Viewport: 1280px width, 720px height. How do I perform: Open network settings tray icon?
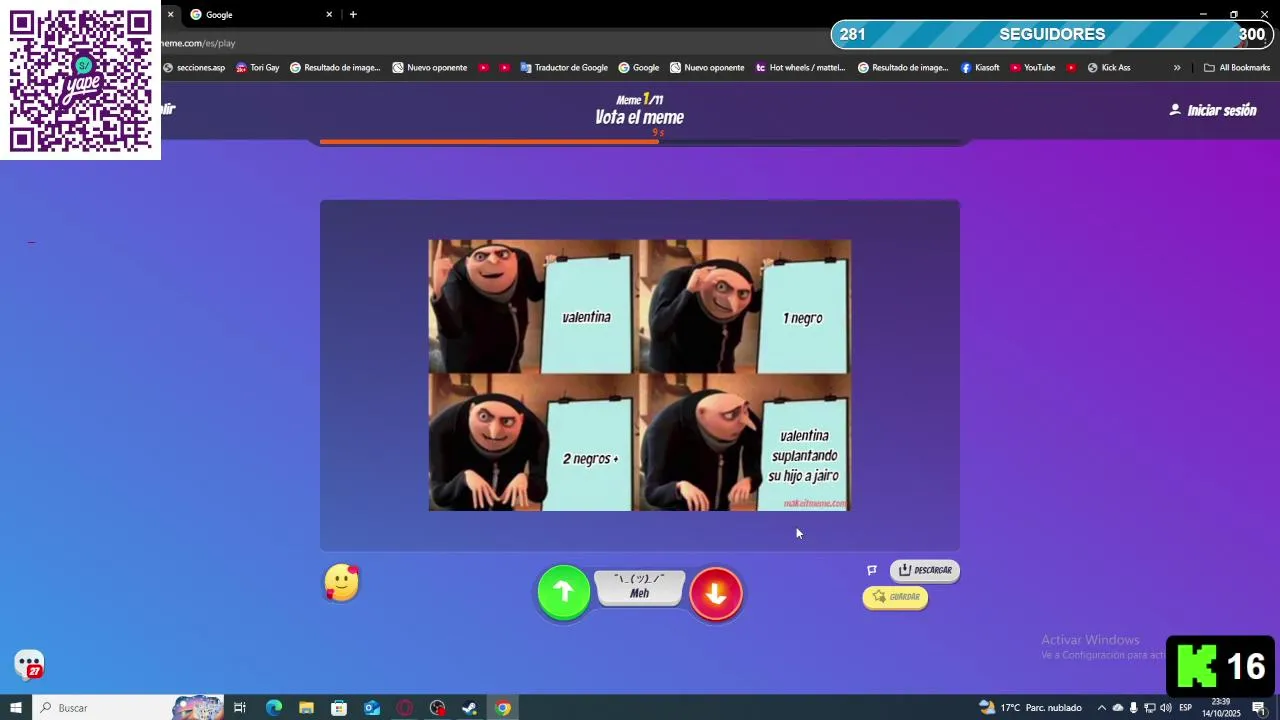point(1150,708)
